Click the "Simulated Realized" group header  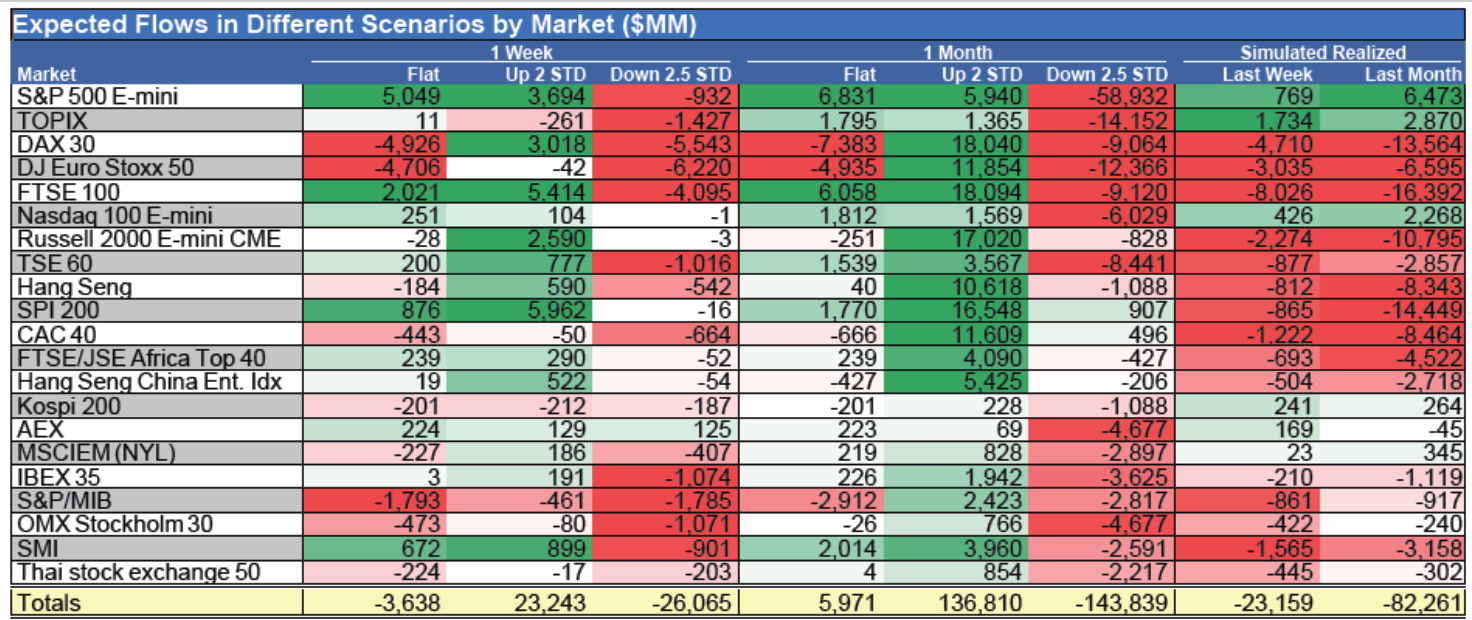[x=1323, y=53]
